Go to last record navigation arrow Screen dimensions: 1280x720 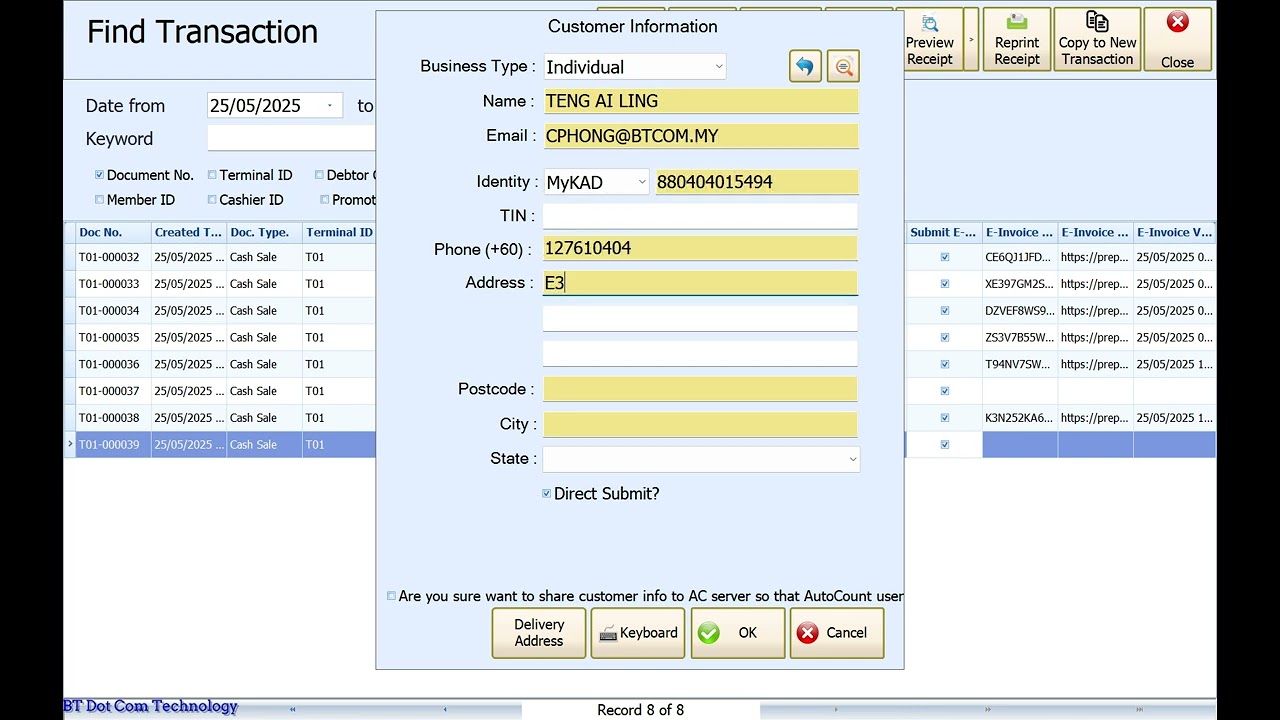[x=1139, y=710]
